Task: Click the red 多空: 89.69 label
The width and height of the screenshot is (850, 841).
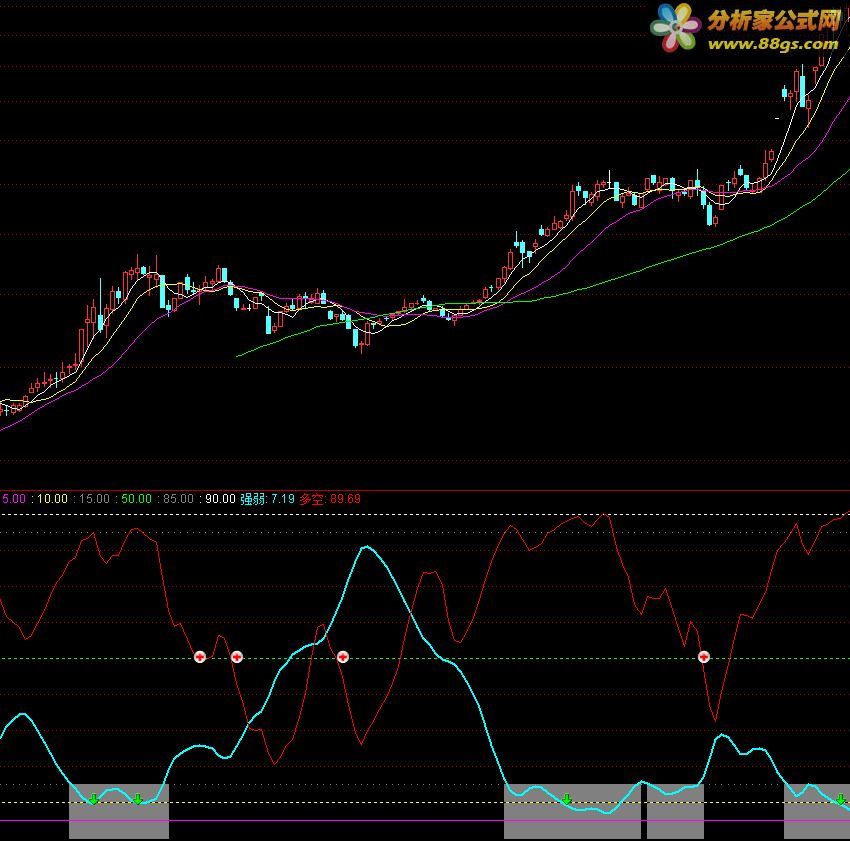Action: (x=330, y=499)
